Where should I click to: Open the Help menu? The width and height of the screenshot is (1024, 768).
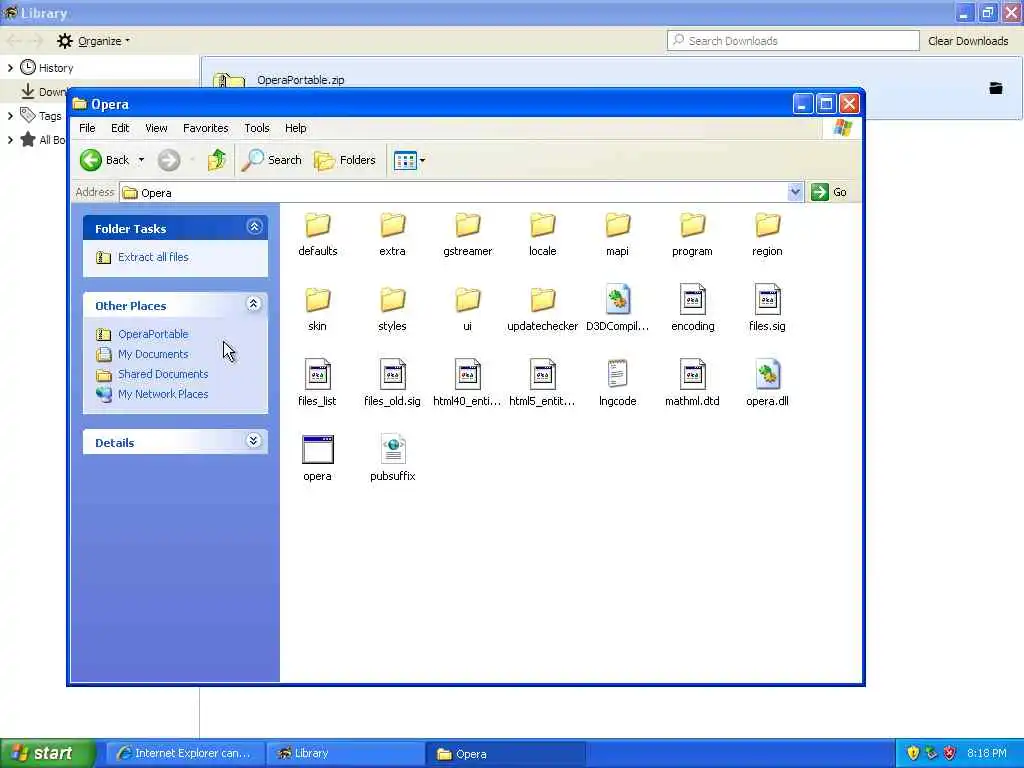(295, 128)
